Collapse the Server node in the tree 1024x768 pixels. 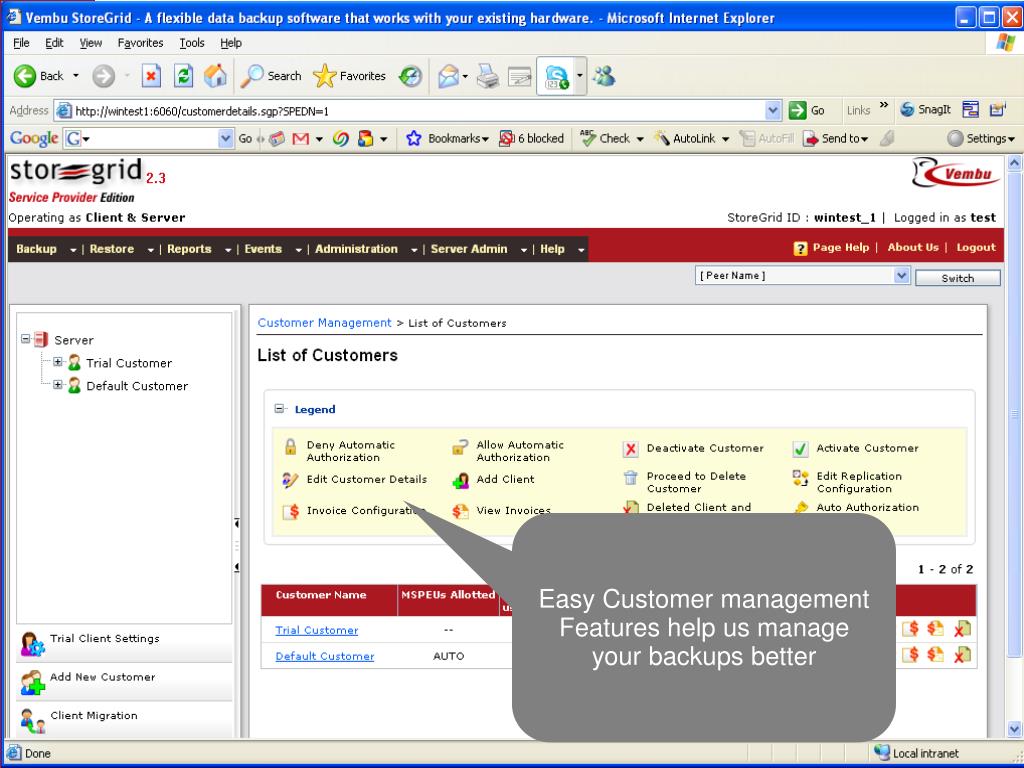(25, 339)
